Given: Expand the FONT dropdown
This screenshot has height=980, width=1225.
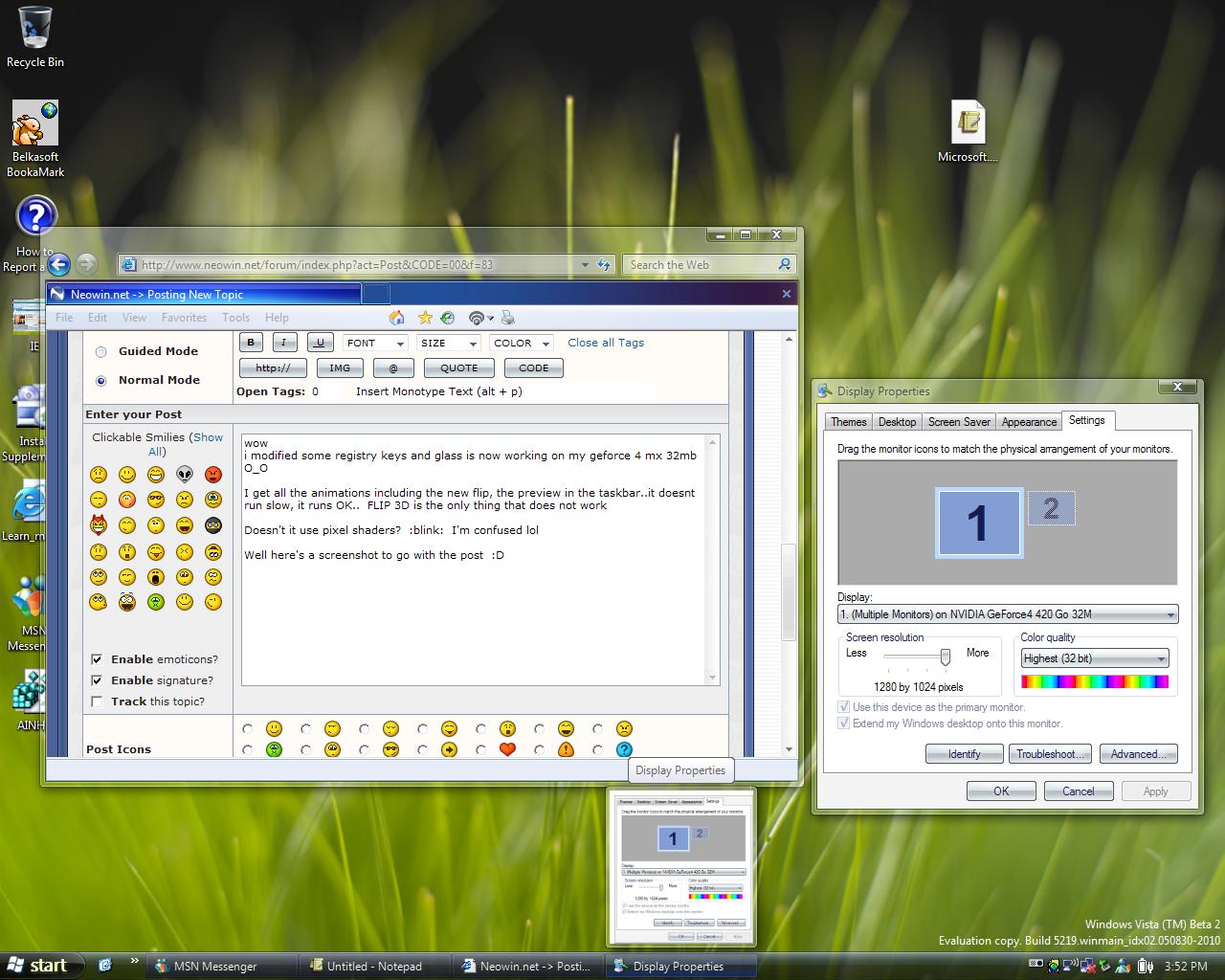Looking at the screenshot, I should 376,343.
